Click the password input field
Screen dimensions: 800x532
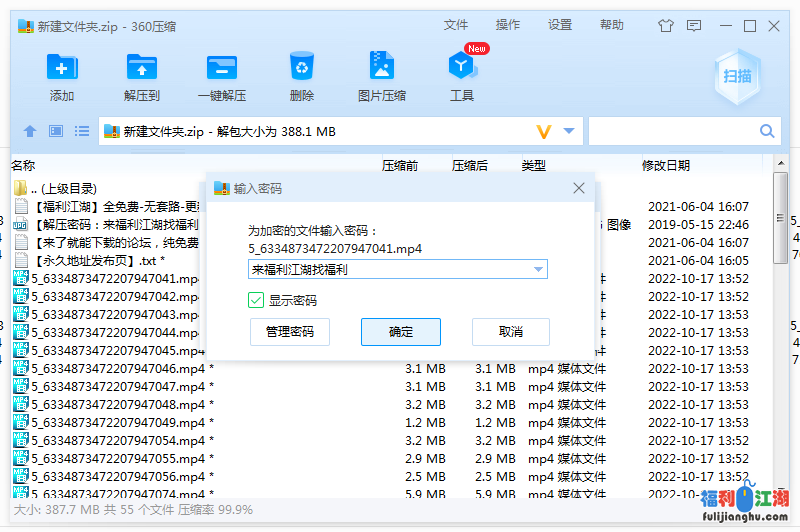390,269
